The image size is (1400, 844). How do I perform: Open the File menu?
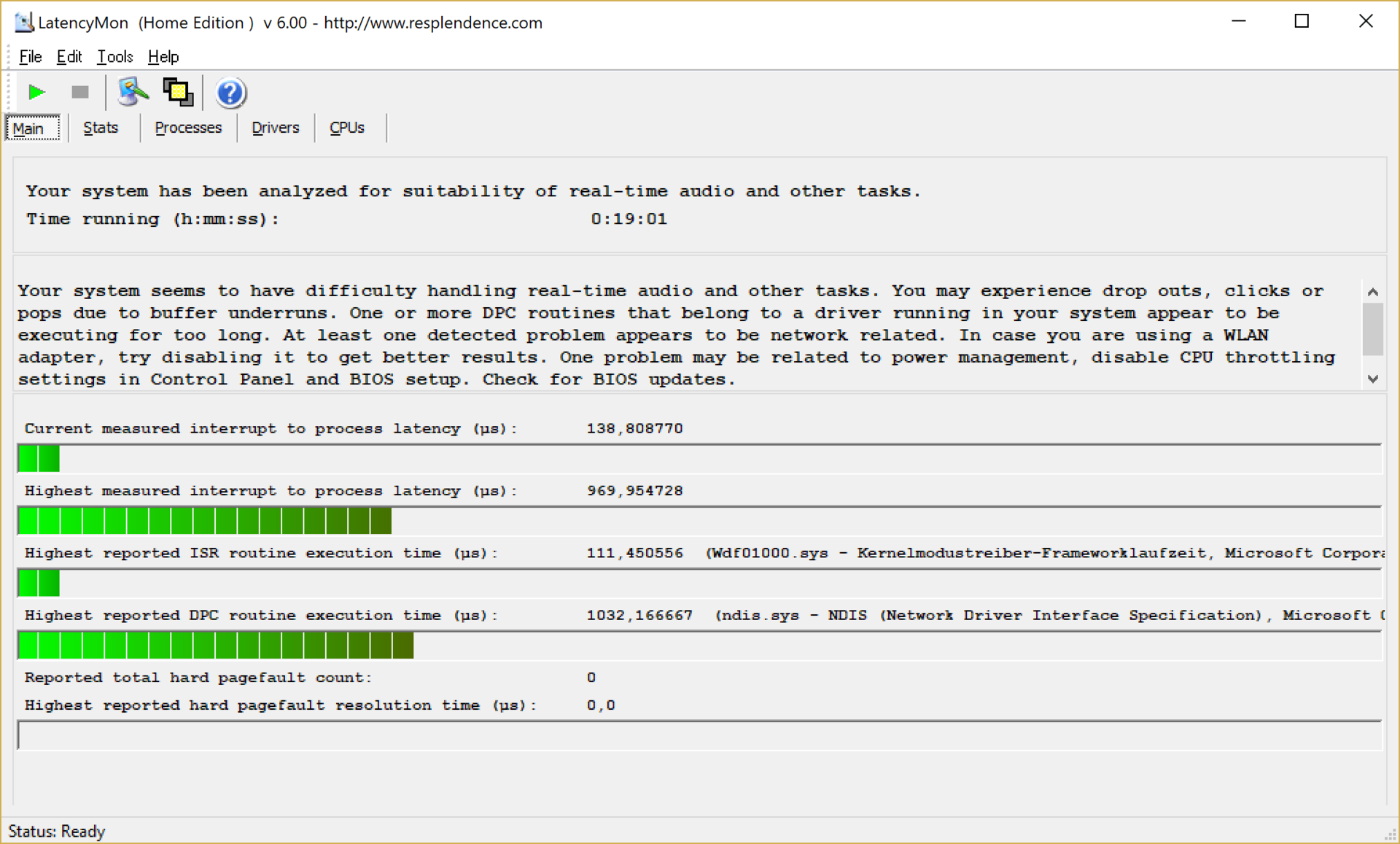[x=30, y=56]
